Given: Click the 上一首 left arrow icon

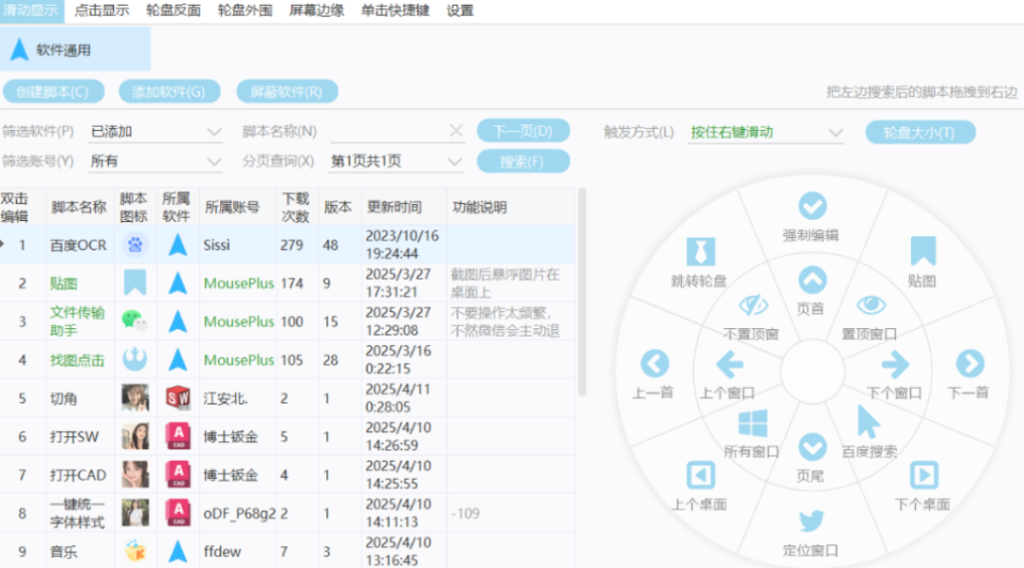Looking at the screenshot, I should tap(654, 363).
